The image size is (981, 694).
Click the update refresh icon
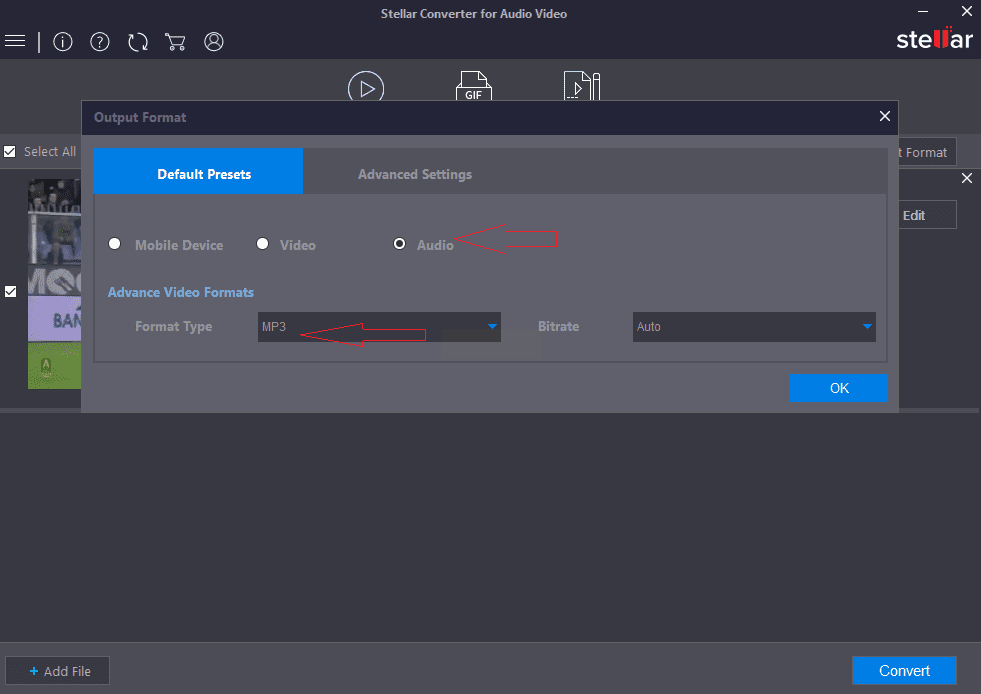[138, 42]
